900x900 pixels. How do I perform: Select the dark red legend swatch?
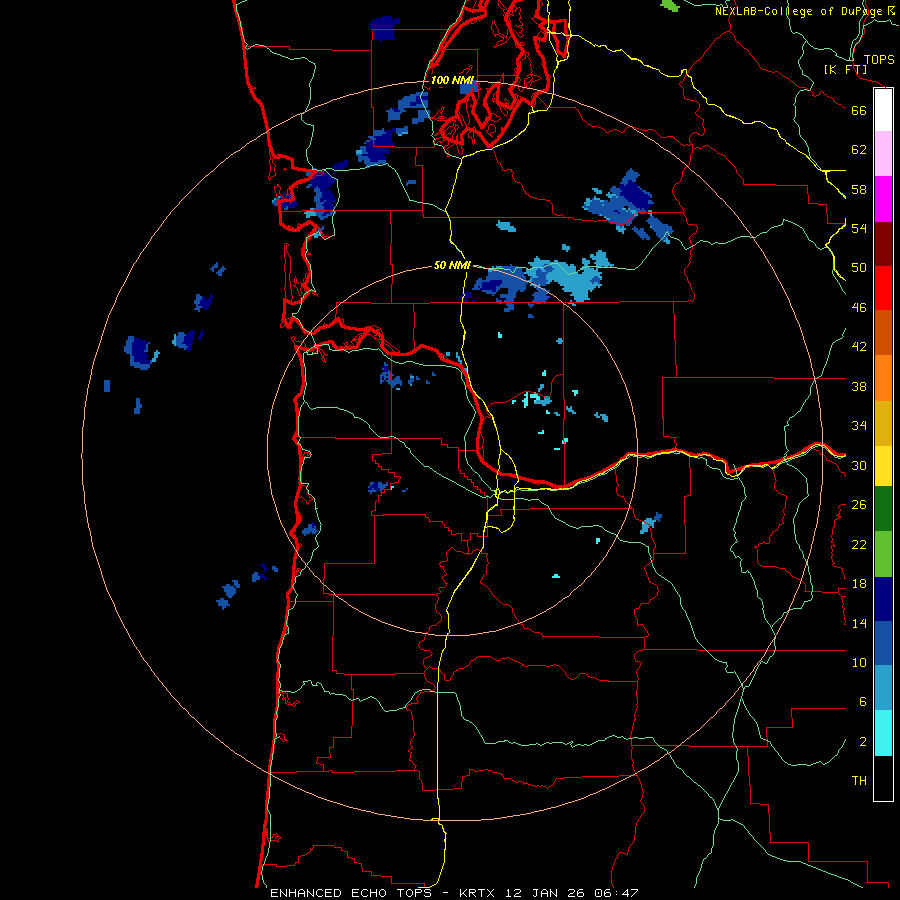[883, 244]
